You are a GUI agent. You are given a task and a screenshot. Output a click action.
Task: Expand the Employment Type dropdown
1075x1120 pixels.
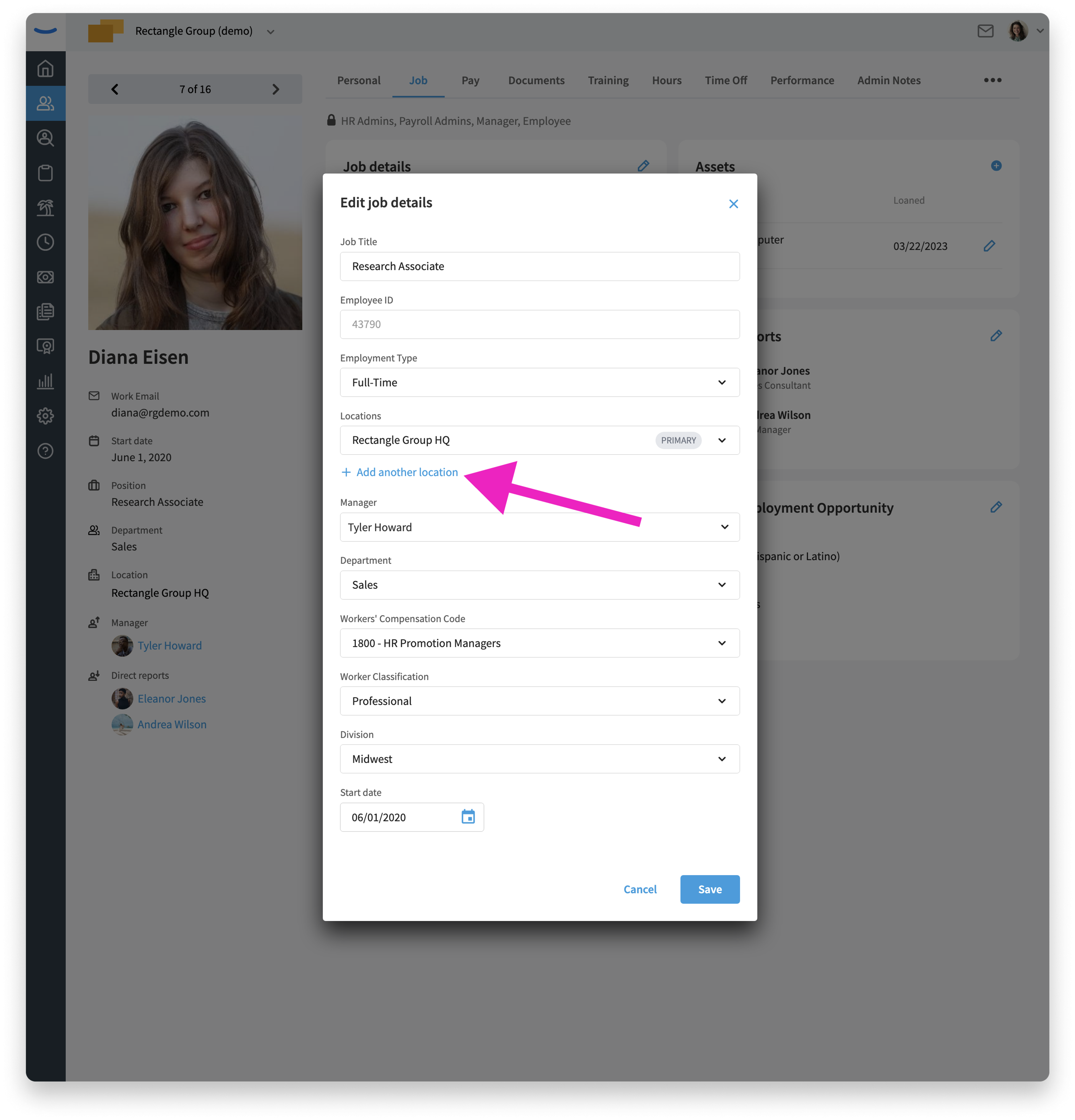tap(539, 382)
